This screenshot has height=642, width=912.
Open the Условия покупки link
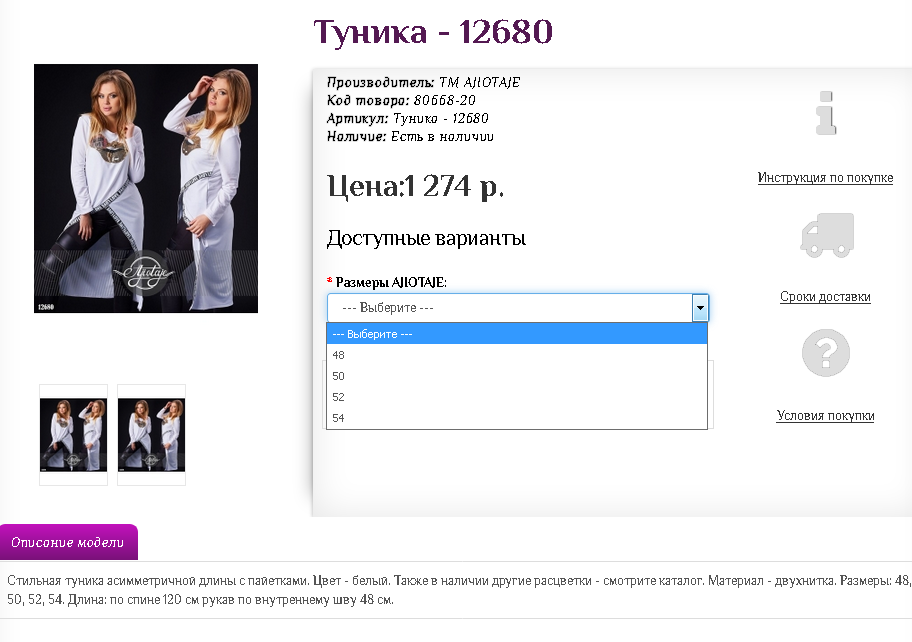825,416
